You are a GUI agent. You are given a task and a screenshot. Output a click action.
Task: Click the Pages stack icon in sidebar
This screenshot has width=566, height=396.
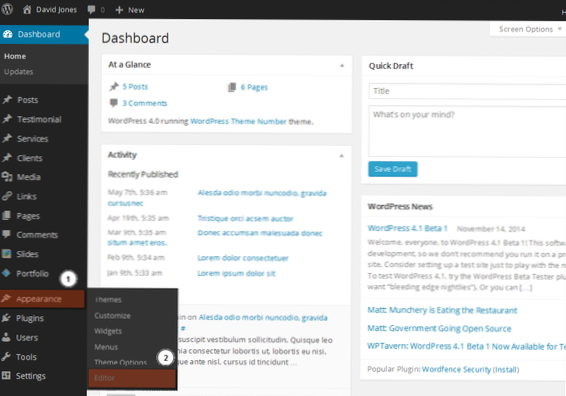(6, 216)
